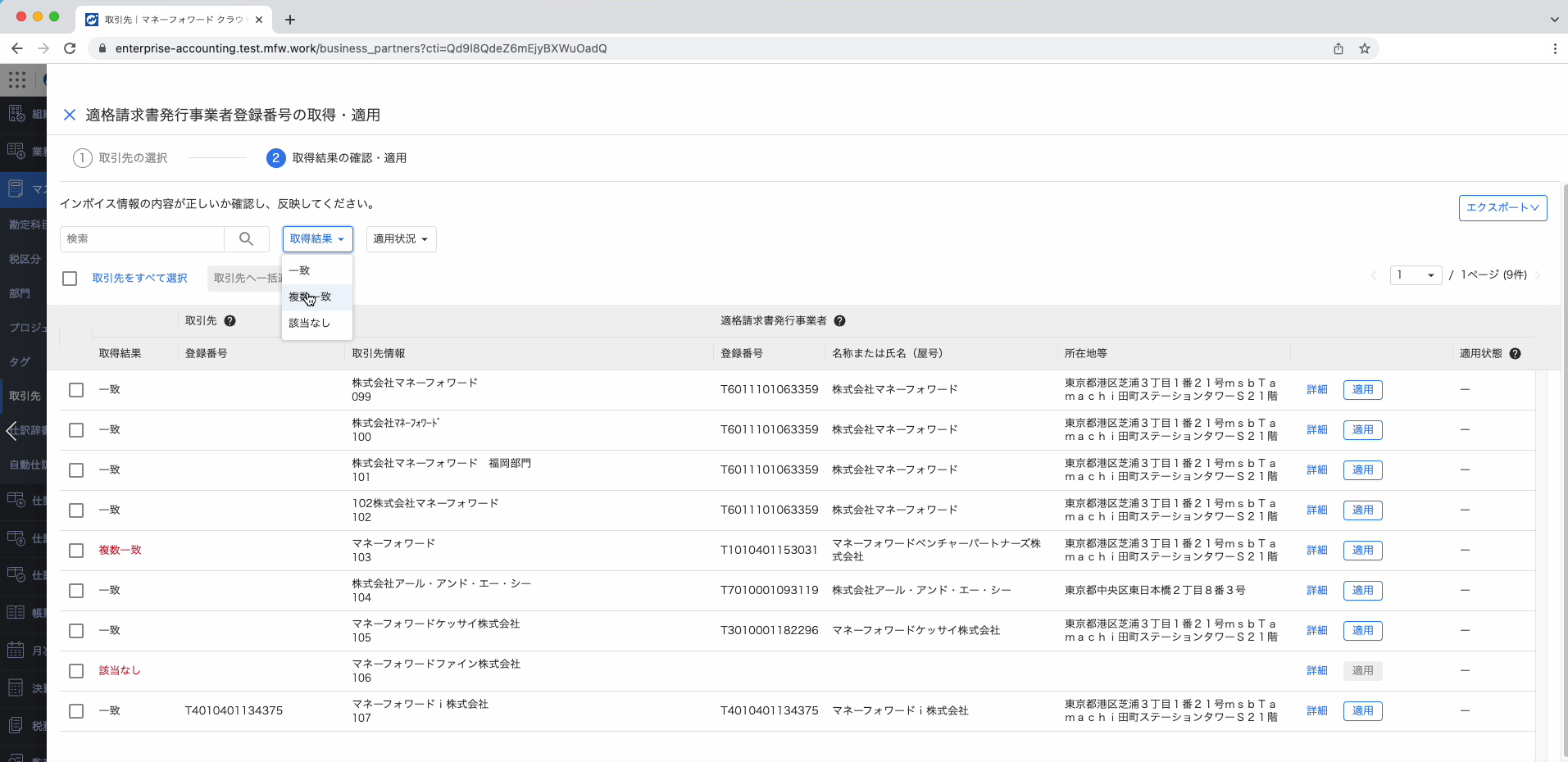Viewport: 1568px width, 762px height.
Task: Tick the select-all partners checkbox
Action: tap(70, 279)
